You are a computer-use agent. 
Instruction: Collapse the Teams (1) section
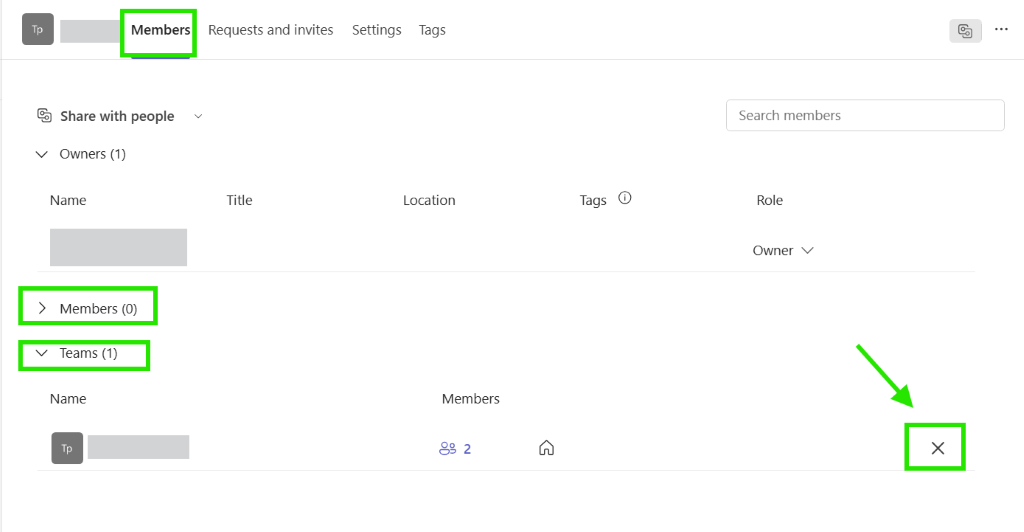tap(42, 353)
